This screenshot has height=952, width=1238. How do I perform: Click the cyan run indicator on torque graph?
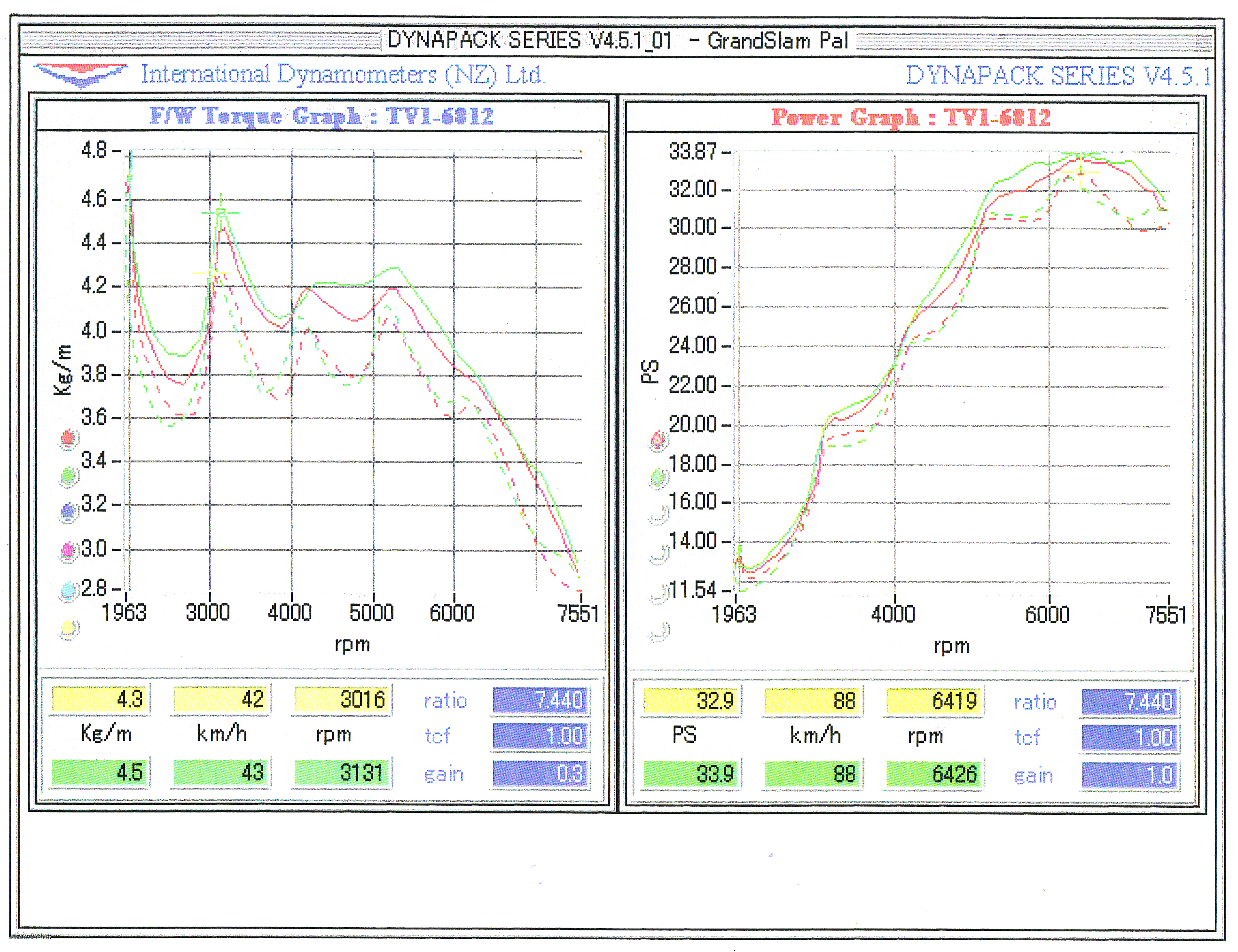pos(68,590)
